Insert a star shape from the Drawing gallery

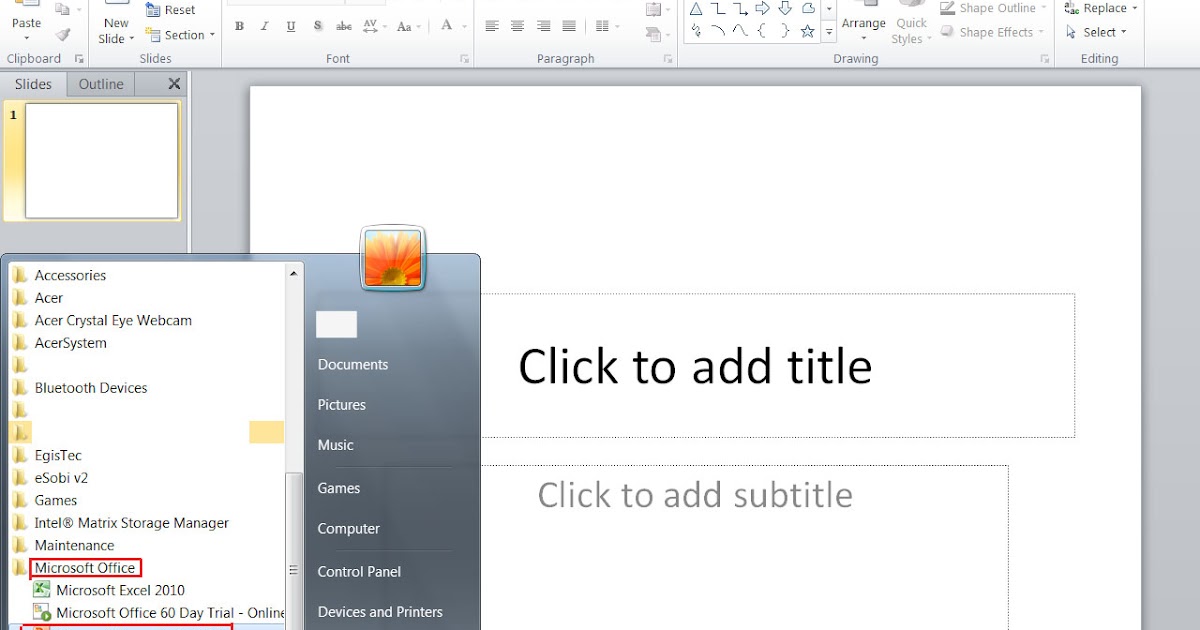click(807, 30)
